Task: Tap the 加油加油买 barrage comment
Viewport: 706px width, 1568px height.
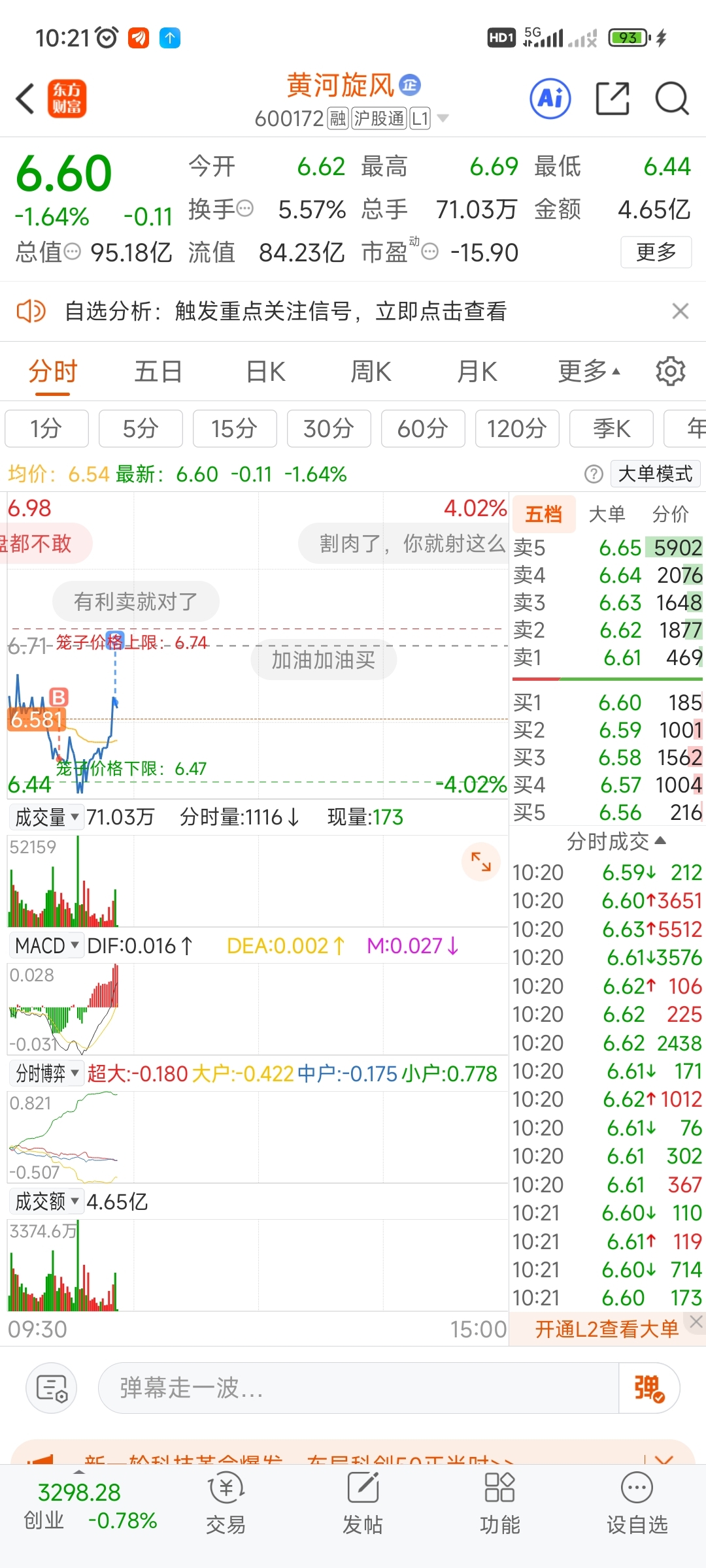Action: pyautogui.click(x=324, y=660)
